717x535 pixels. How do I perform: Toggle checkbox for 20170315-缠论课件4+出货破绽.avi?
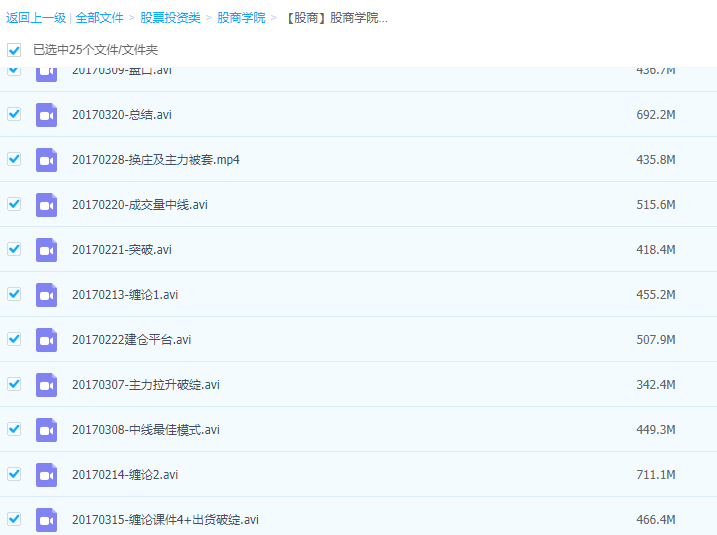coord(14,519)
